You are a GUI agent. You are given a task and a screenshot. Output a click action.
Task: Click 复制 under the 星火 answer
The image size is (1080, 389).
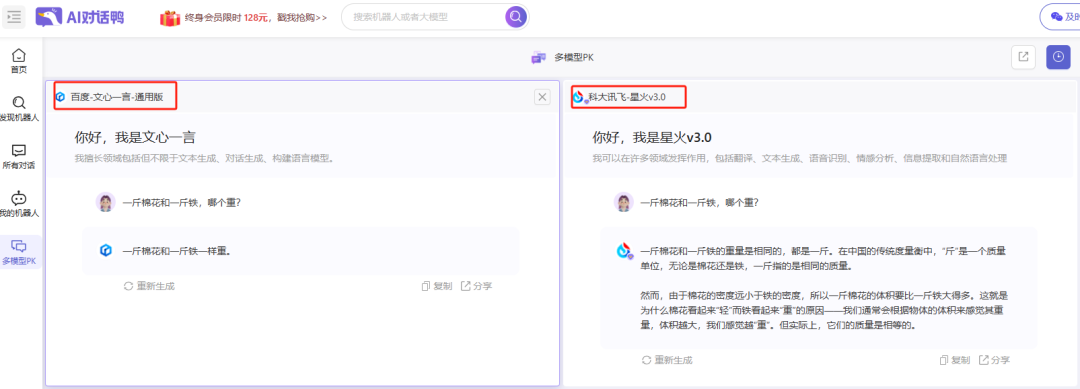click(x=955, y=360)
